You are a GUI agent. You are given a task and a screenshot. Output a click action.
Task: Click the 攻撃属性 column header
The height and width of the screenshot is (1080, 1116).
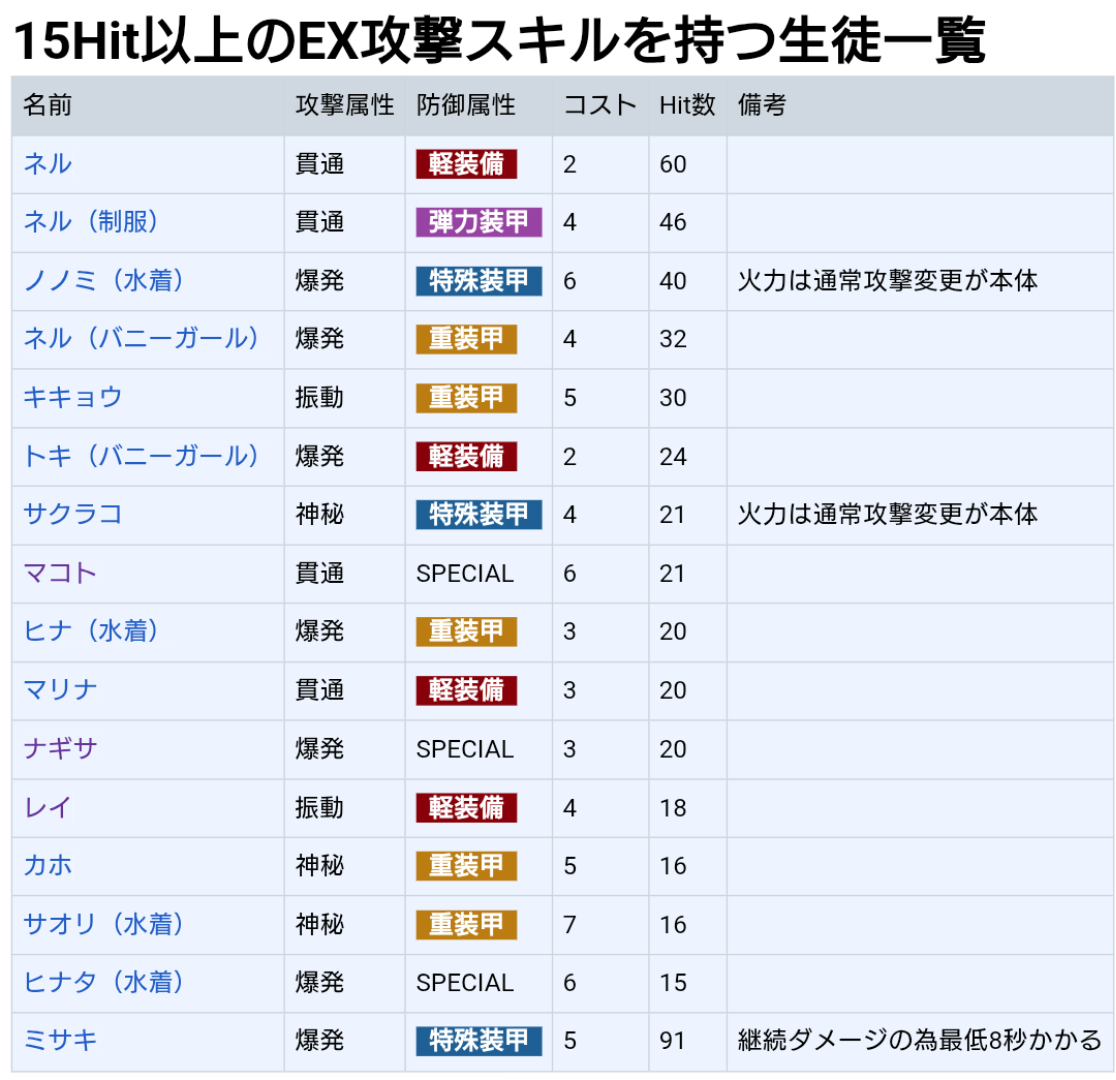(345, 105)
